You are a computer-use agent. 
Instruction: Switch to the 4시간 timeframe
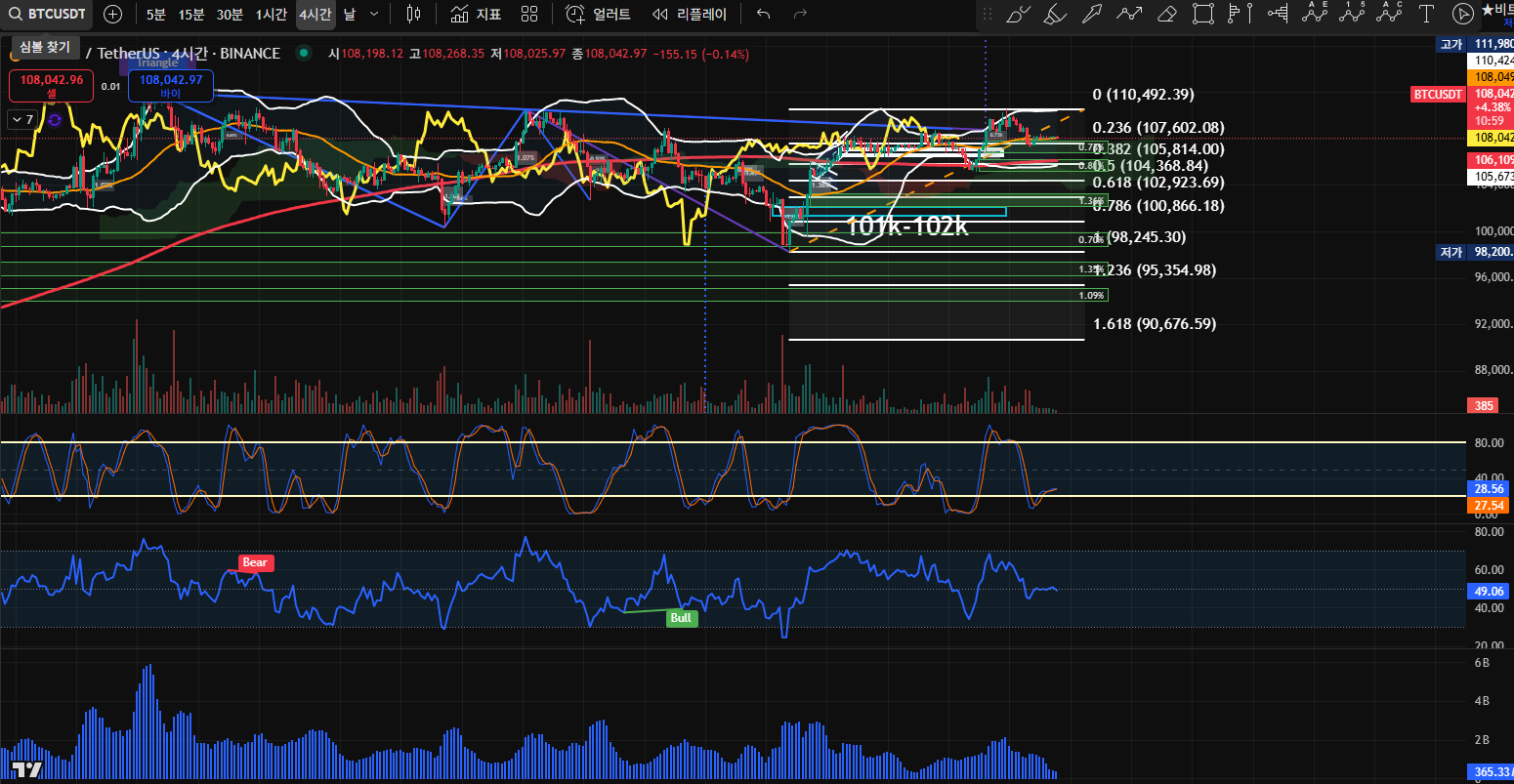click(315, 15)
